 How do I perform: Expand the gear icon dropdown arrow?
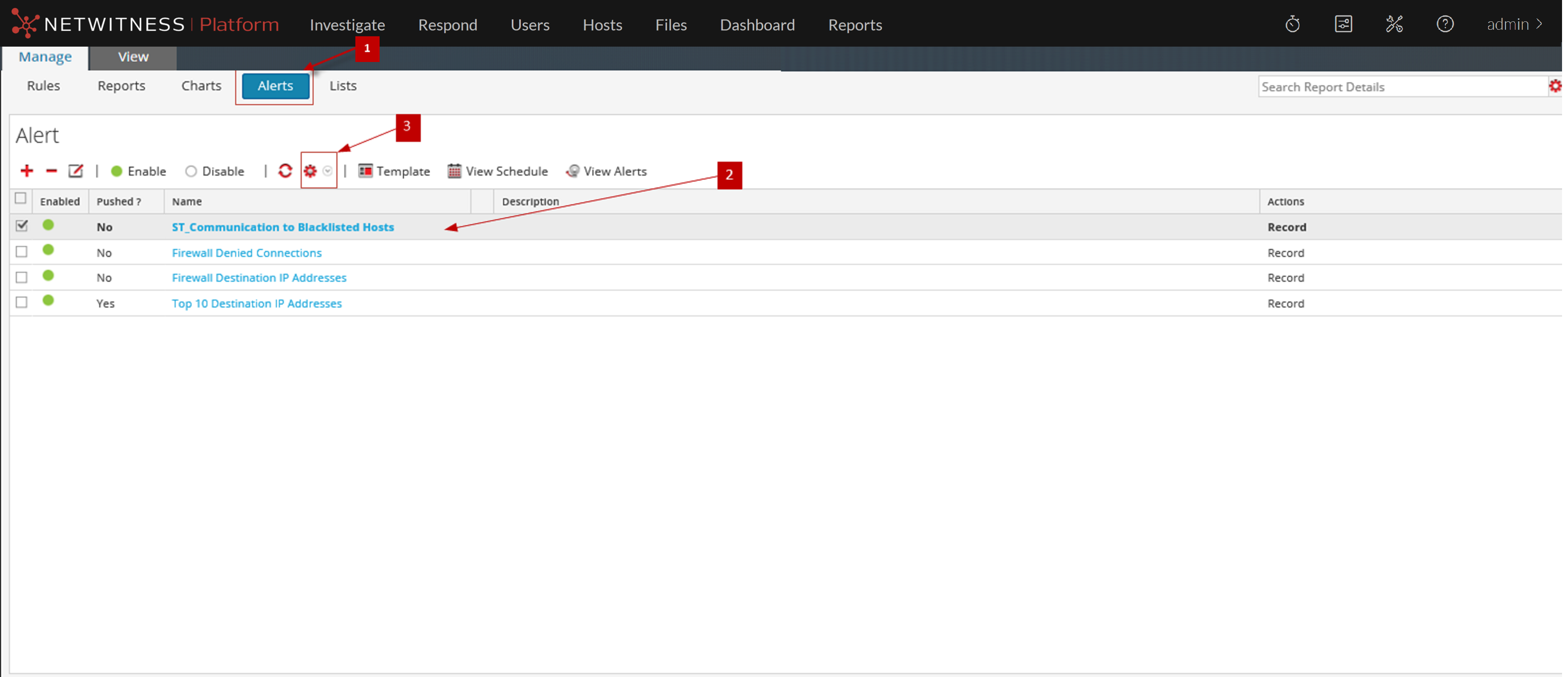tap(327, 171)
